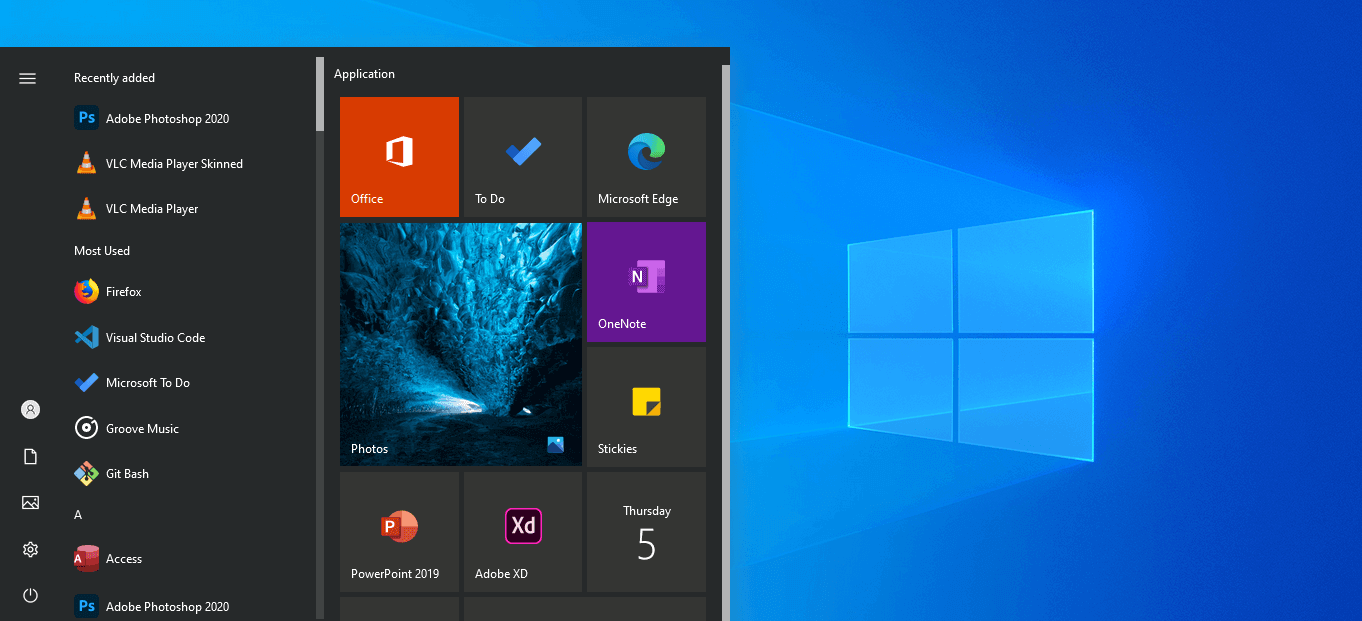Screen dimensions: 1362x621
Task: Open Settings gear in Start sidebar
Action: 30,549
